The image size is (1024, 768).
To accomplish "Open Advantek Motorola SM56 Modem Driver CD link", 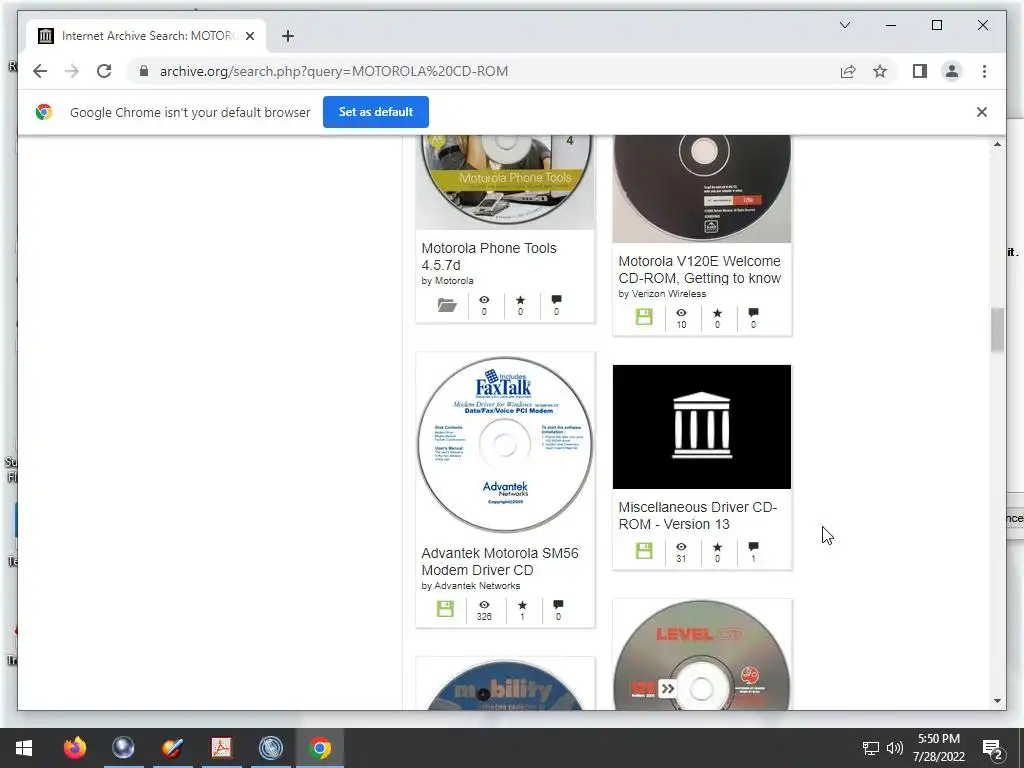I will click(x=500, y=562).
